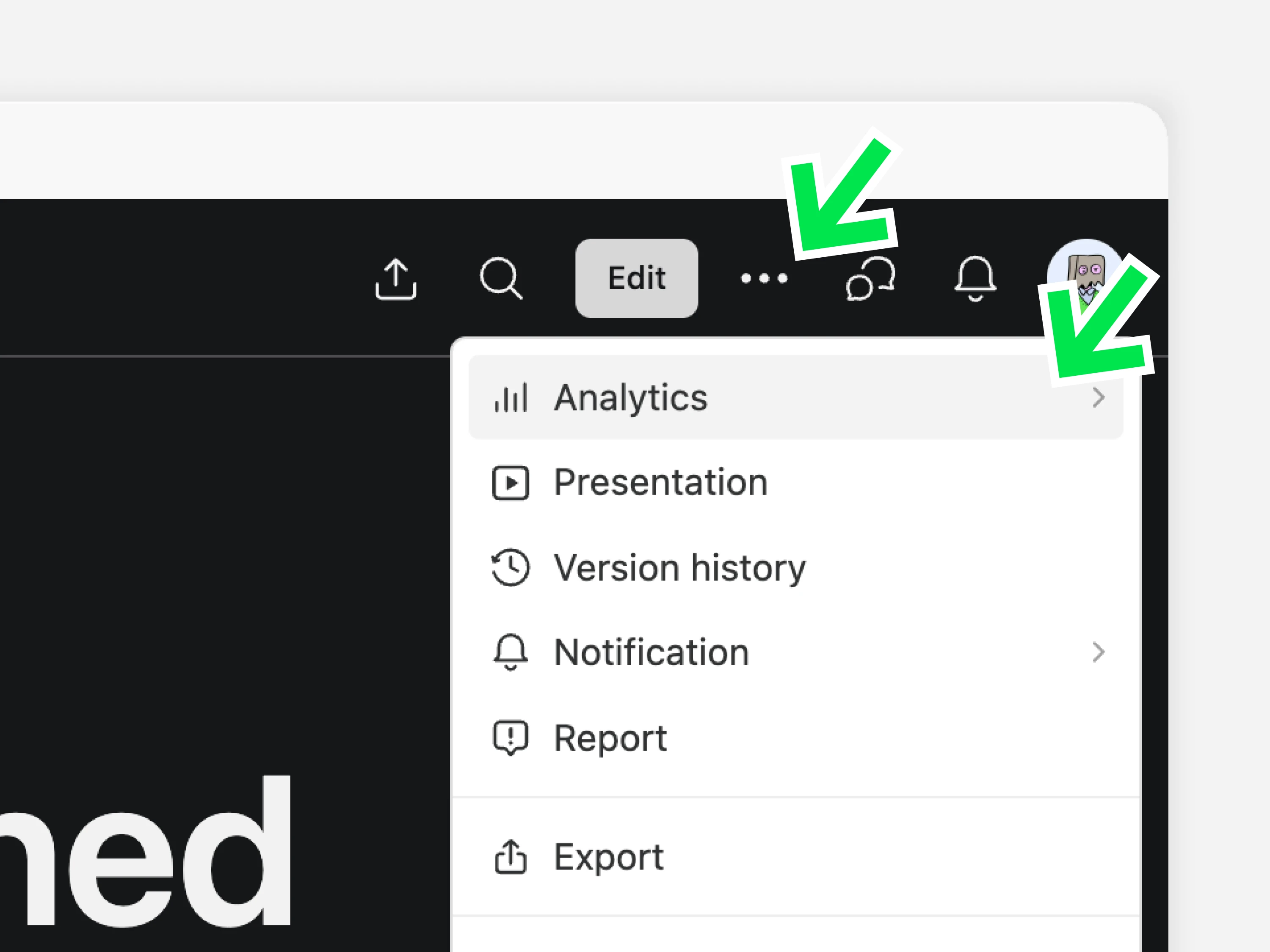Click the Version history clock icon

[511, 567]
